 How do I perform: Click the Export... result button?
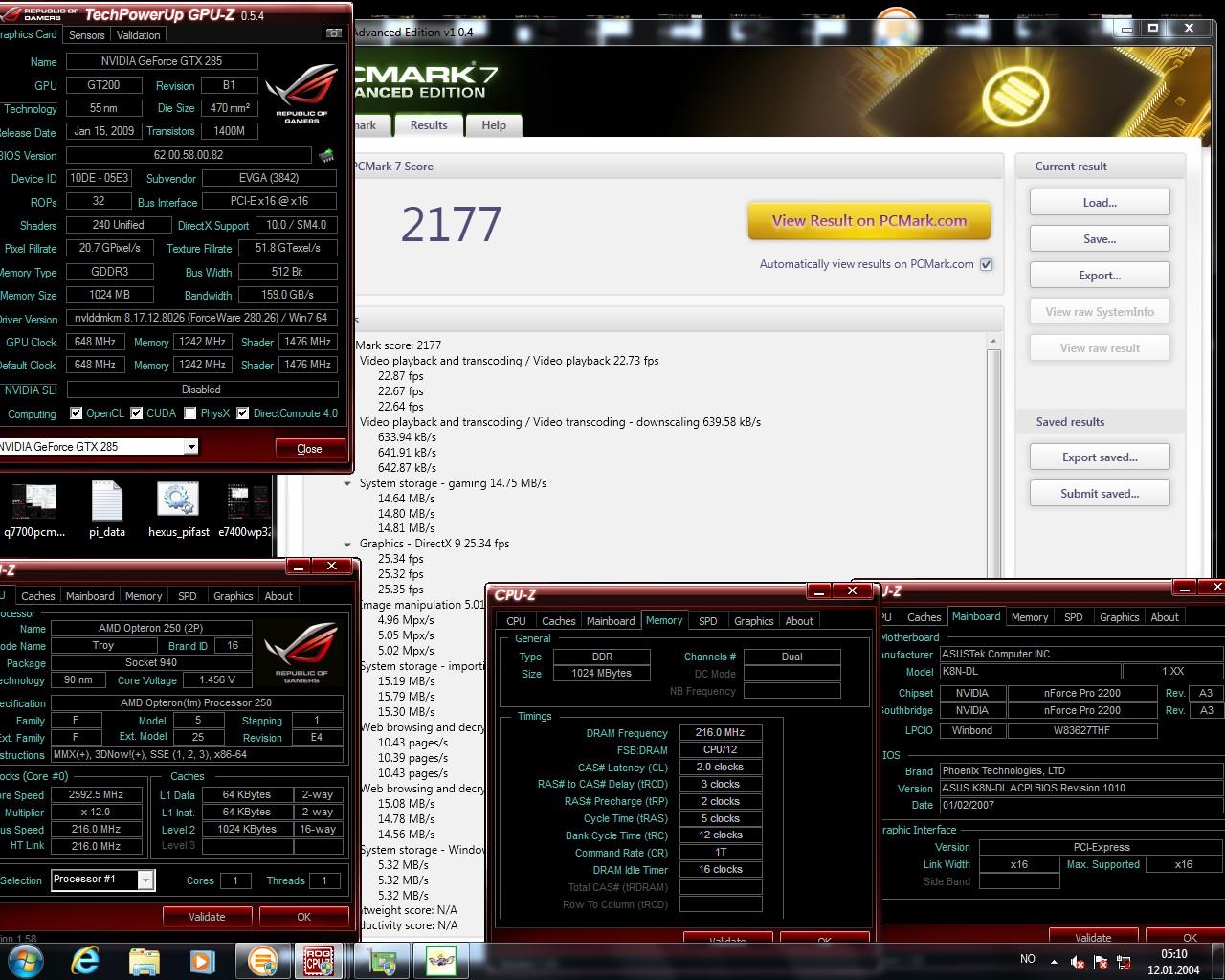(x=1100, y=276)
